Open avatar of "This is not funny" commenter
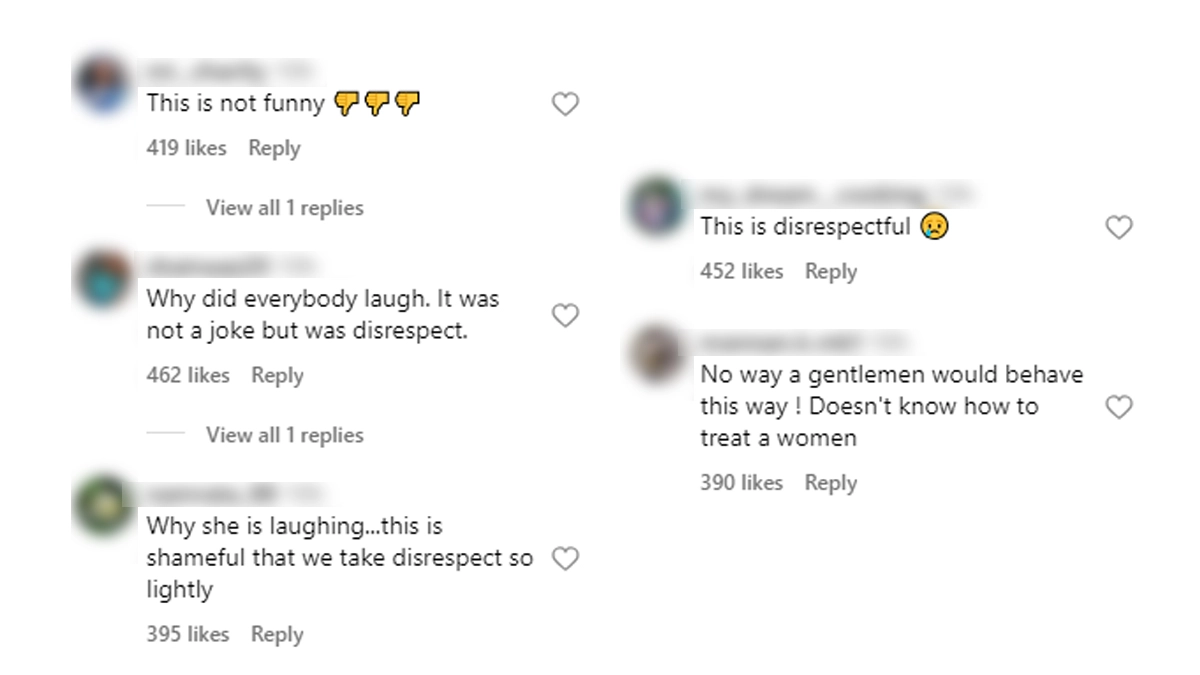 (x=103, y=85)
